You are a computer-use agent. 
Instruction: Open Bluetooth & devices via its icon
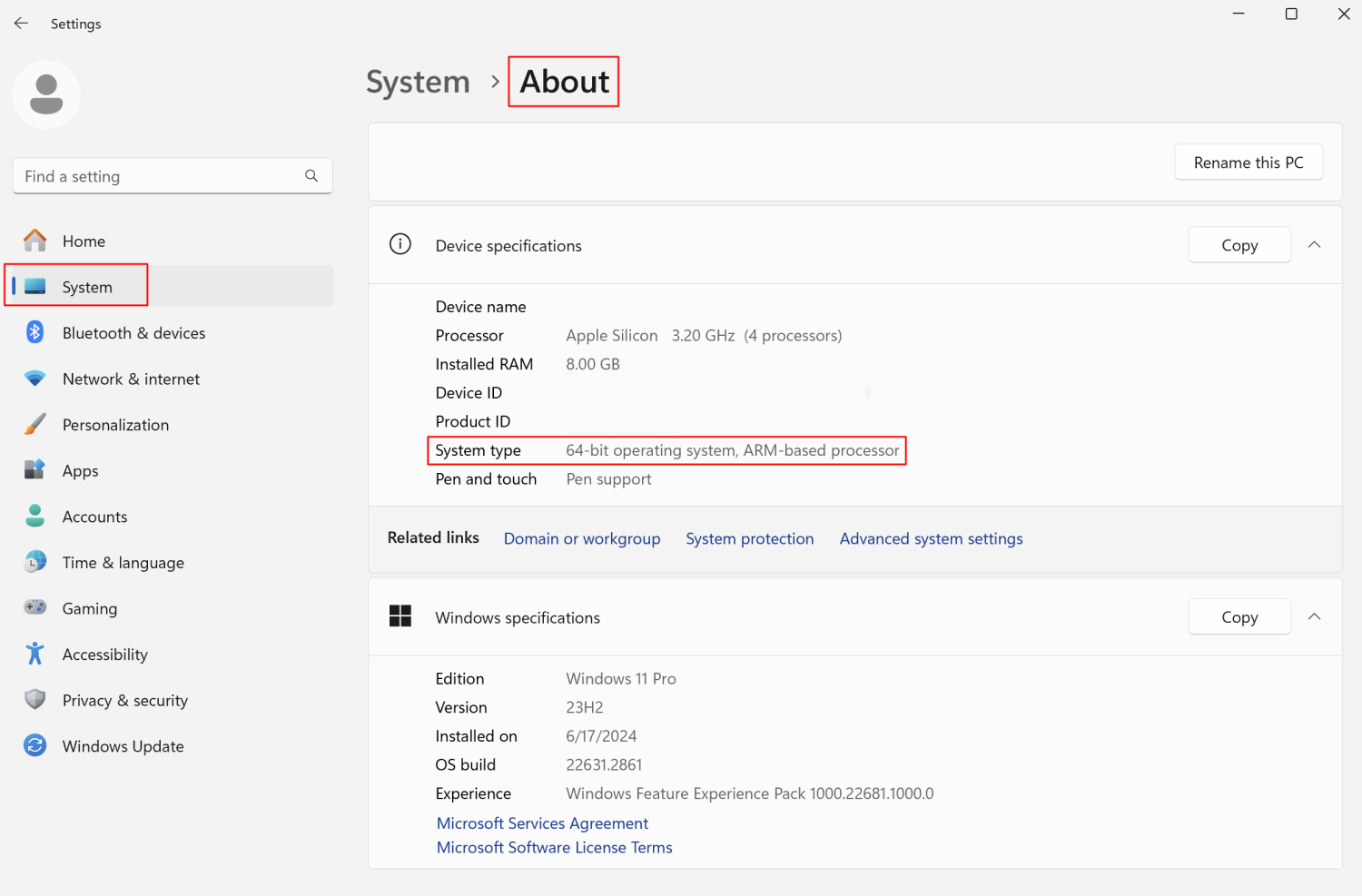click(x=35, y=332)
